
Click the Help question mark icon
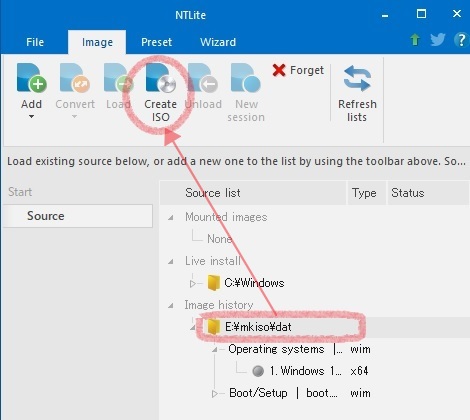(x=461, y=40)
